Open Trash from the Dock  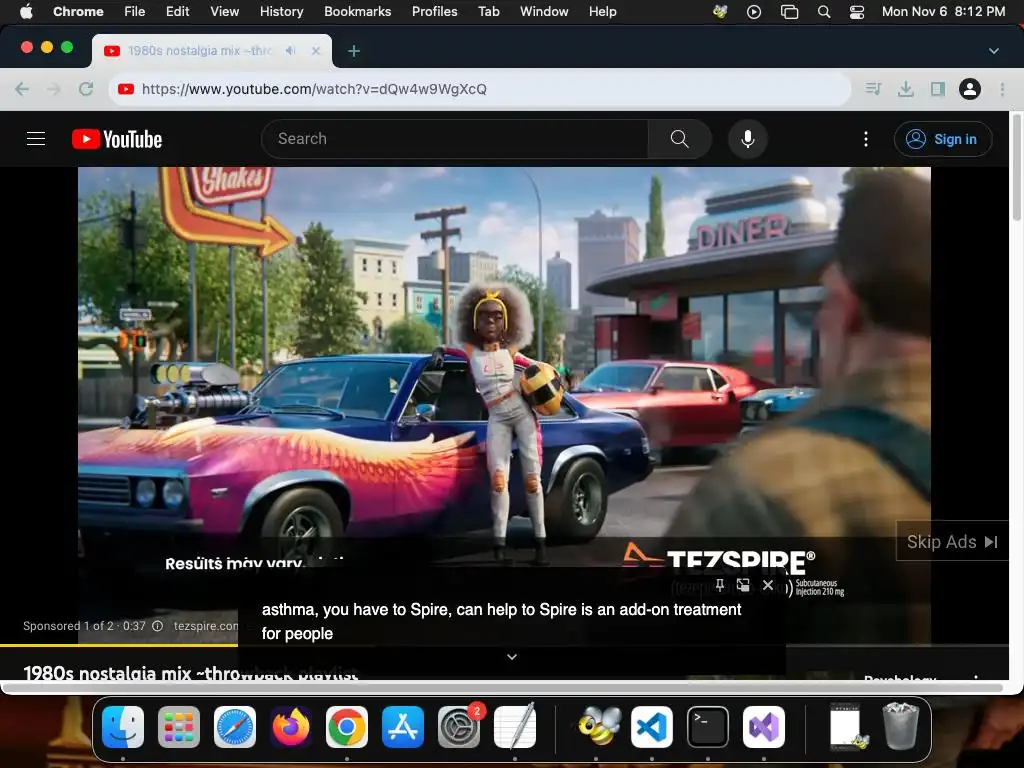click(901, 727)
